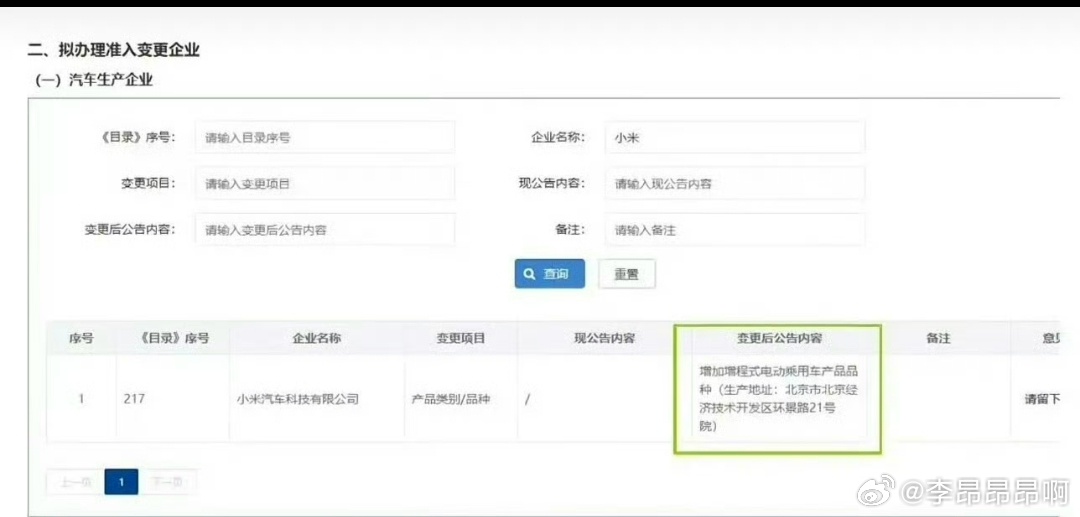
Task: Click the blue 查询 search button
Action: click(550, 274)
